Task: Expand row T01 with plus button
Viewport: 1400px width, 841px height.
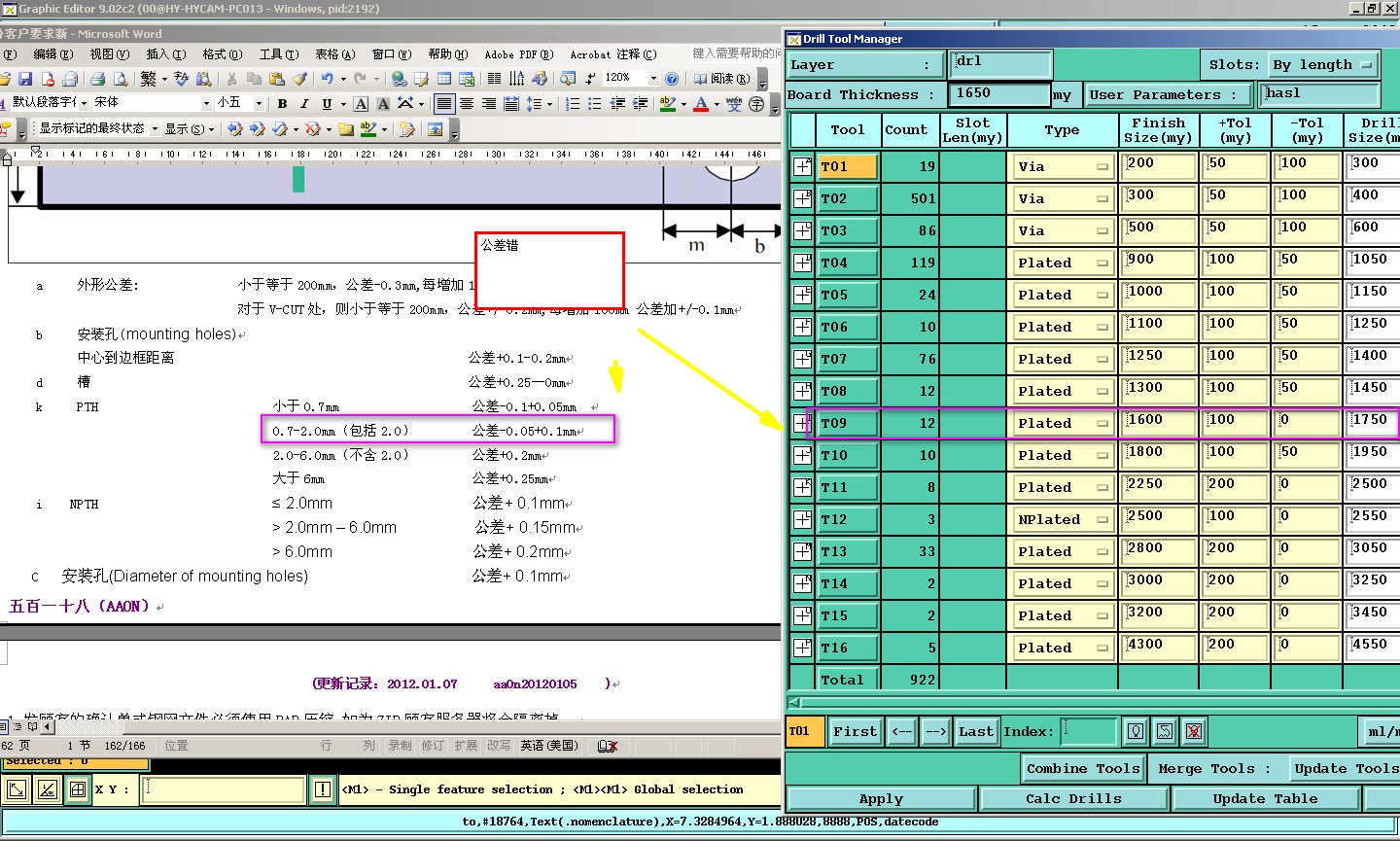Action: pyautogui.click(x=802, y=166)
